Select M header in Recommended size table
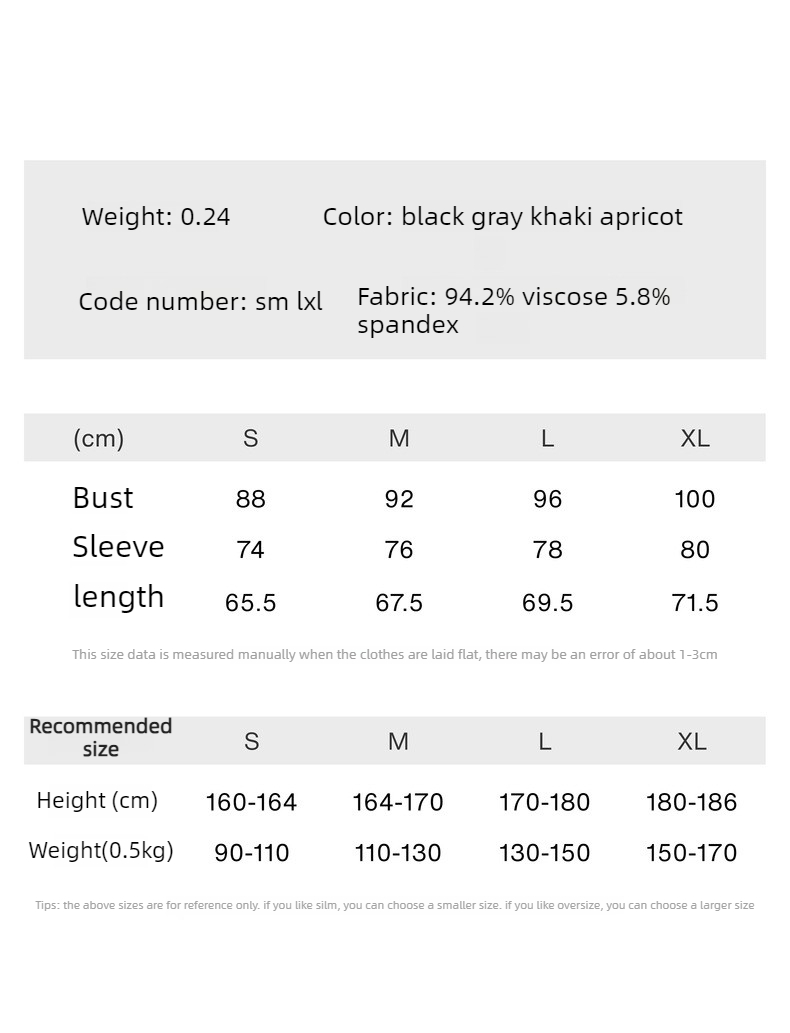Viewport: 790px width, 1033px height. click(398, 742)
